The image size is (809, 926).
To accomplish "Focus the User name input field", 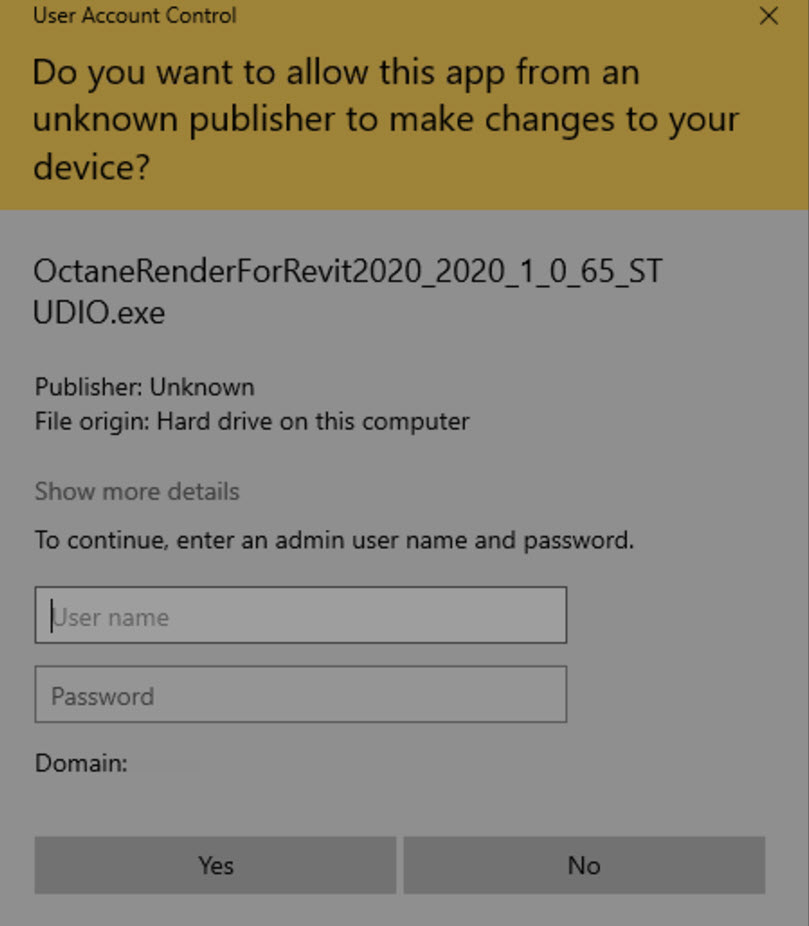I will click(300, 616).
